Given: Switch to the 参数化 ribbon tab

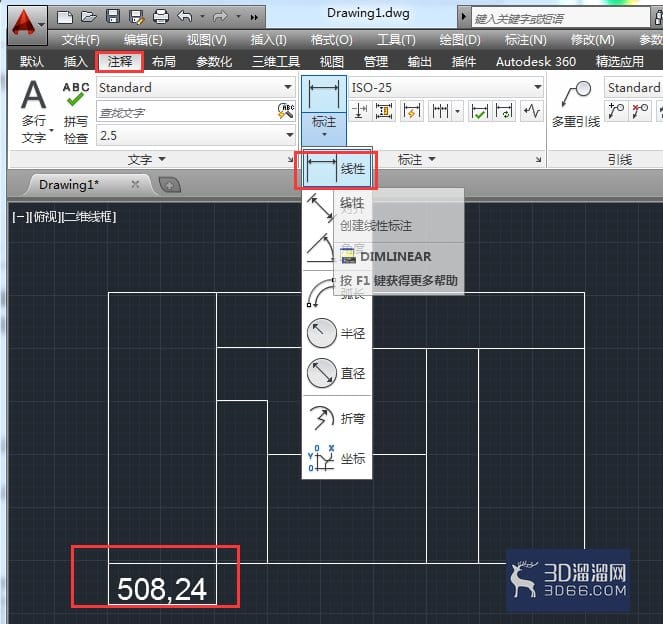Looking at the screenshot, I should 214,62.
